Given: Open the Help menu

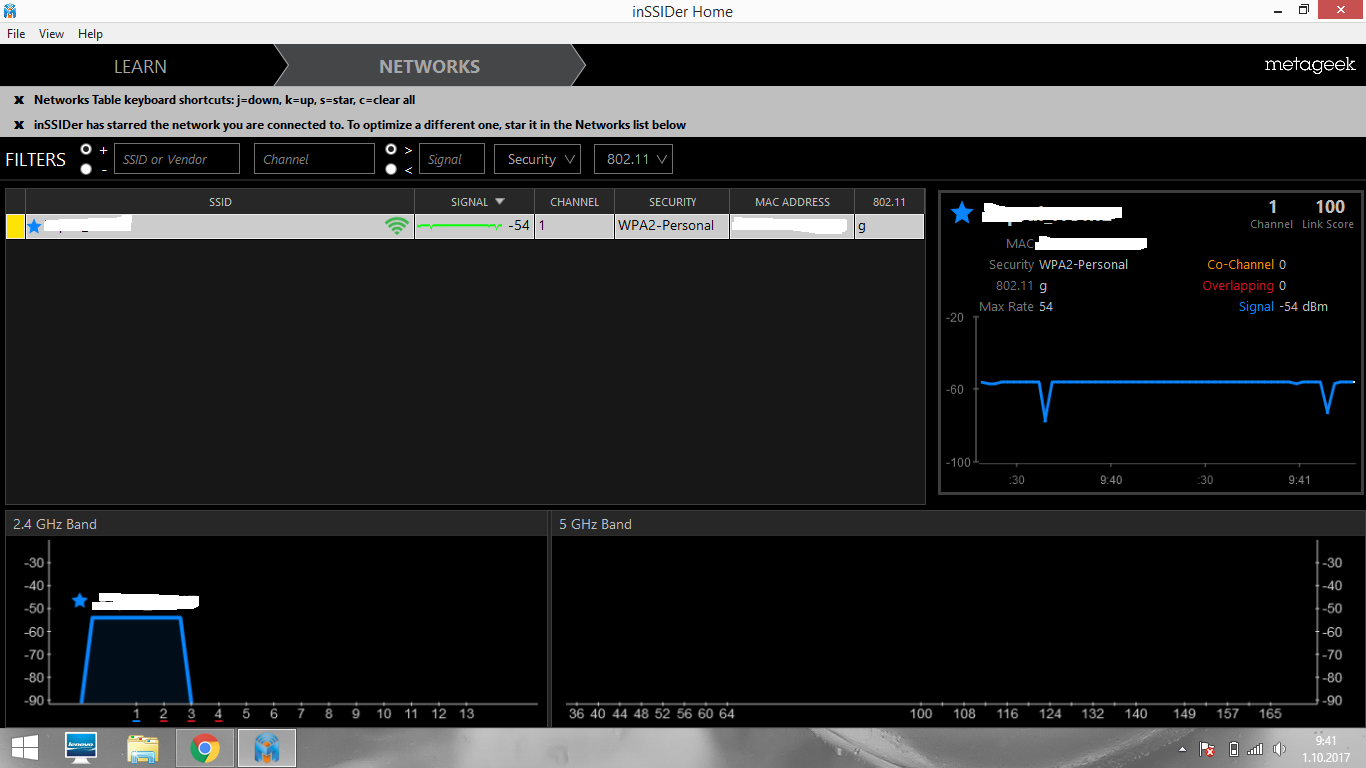Looking at the screenshot, I should (x=90, y=33).
